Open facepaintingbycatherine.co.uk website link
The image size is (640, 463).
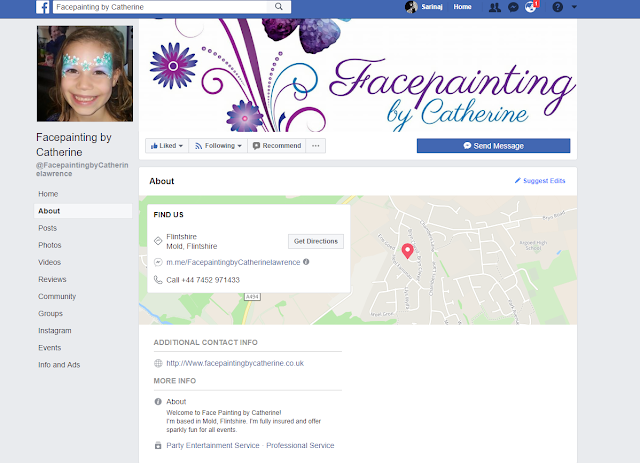coord(235,363)
